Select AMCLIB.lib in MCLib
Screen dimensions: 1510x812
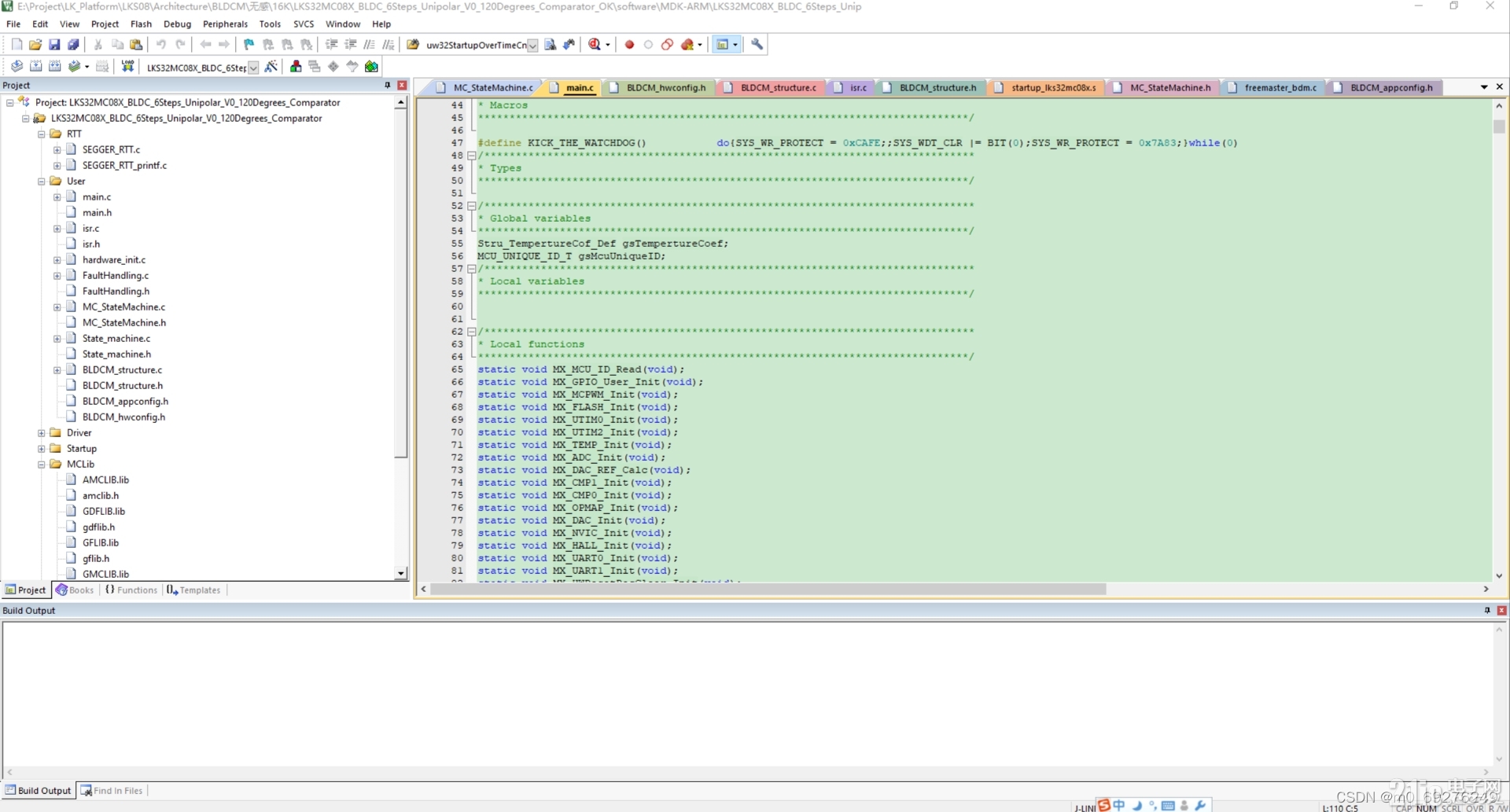tap(105, 480)
